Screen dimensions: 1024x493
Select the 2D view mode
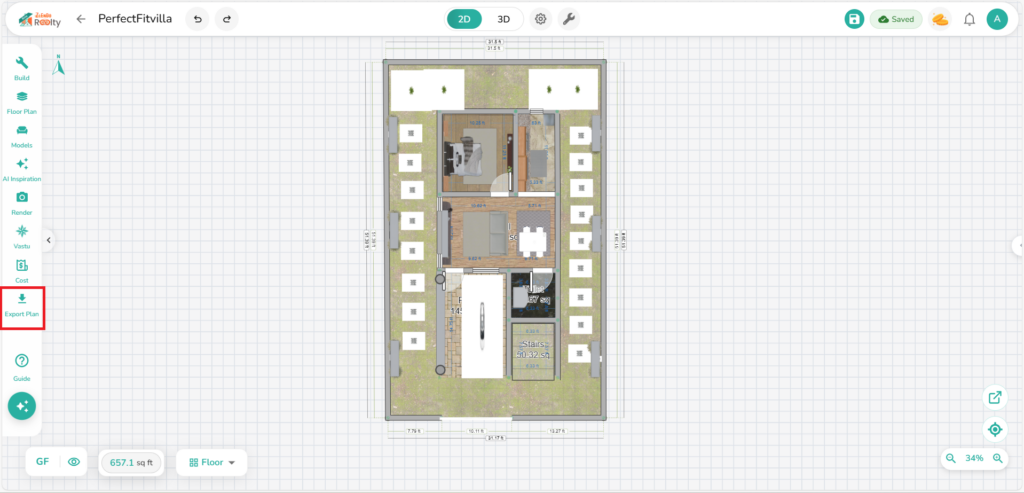click(x=465, y=19)
